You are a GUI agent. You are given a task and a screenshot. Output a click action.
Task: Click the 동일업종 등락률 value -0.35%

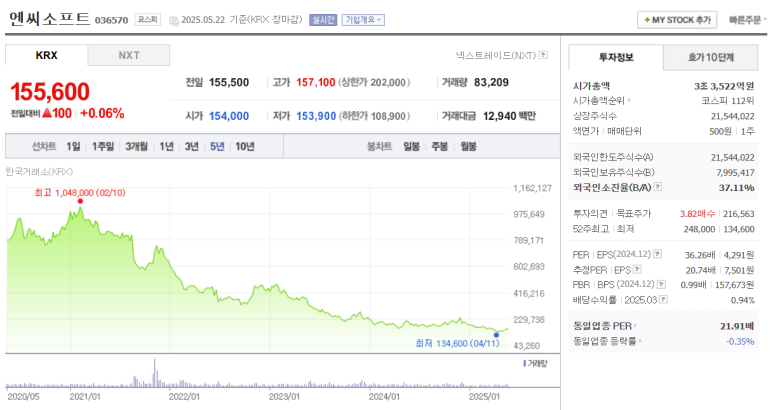740,342
